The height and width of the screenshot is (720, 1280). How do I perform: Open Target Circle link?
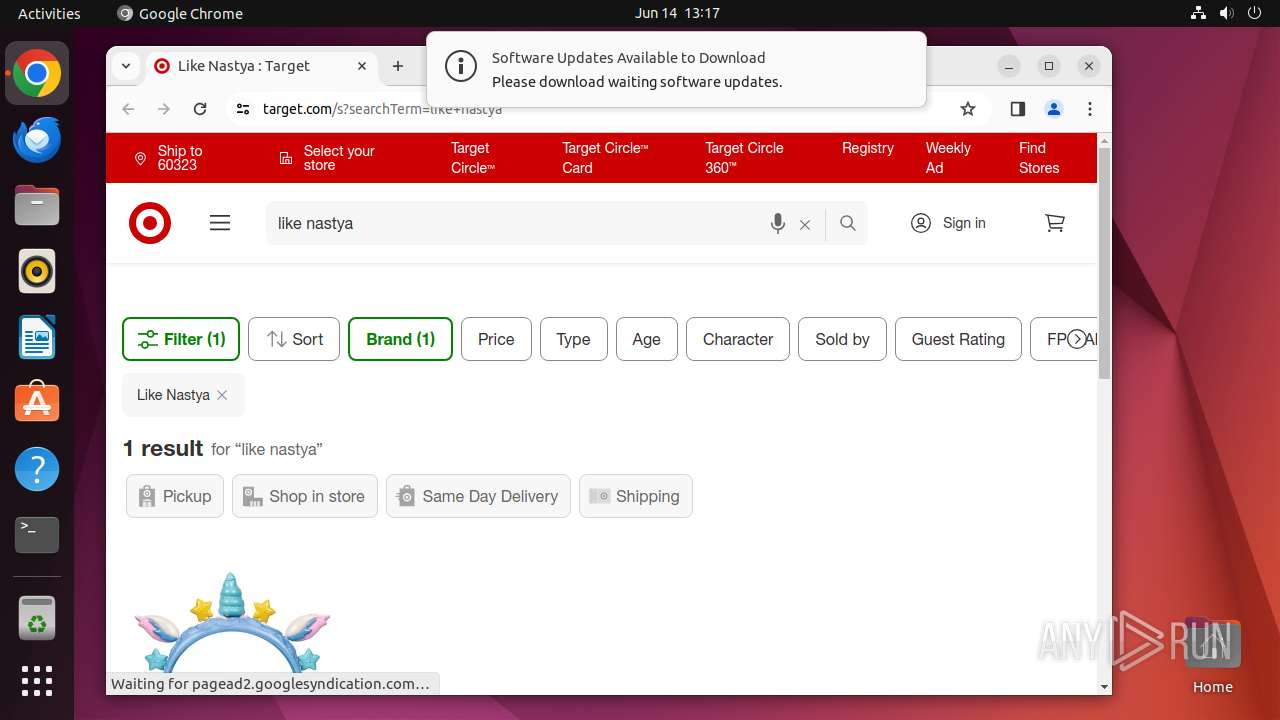coord(472,158)
